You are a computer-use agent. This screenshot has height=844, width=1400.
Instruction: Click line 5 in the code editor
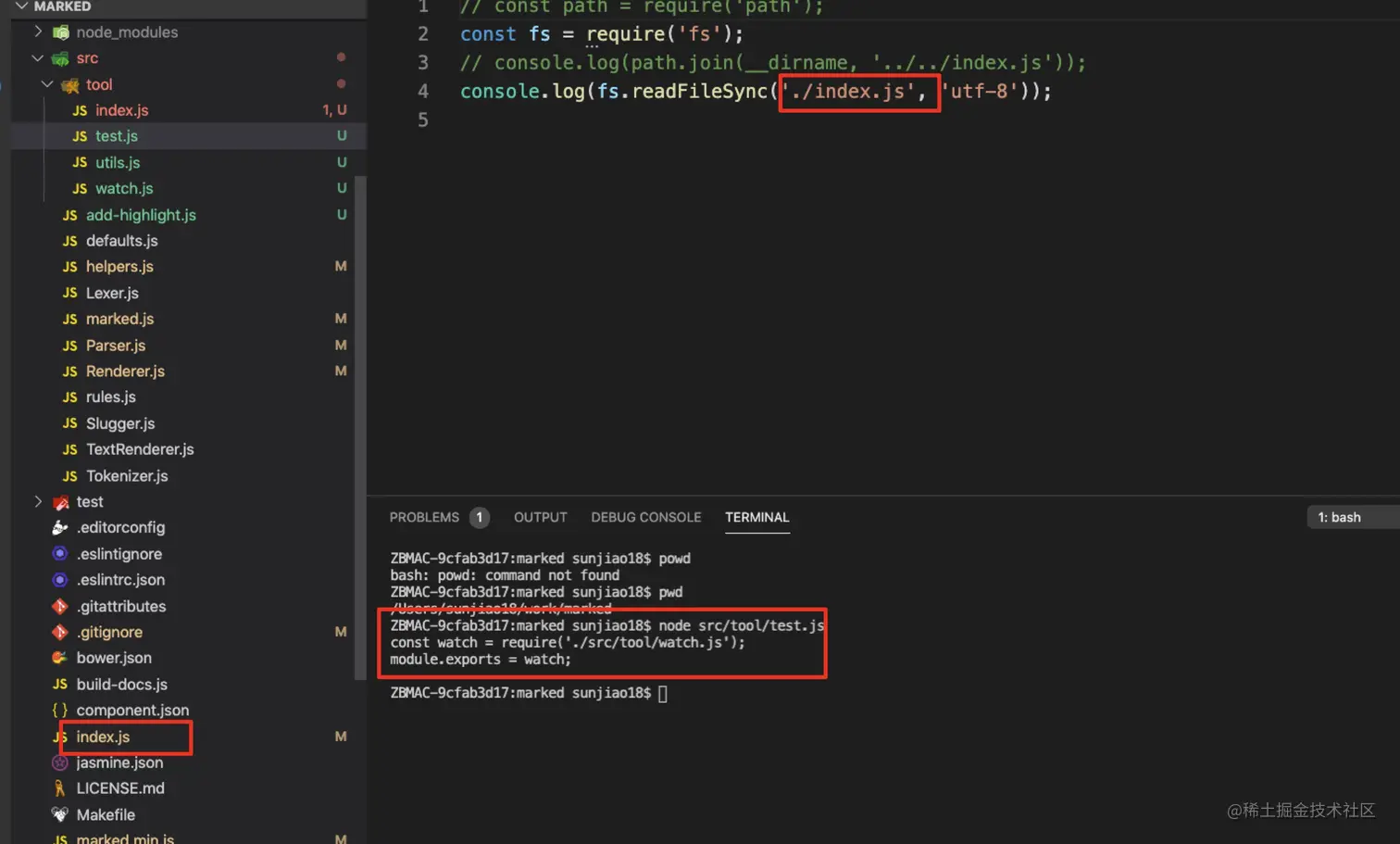tap(422, 120)
